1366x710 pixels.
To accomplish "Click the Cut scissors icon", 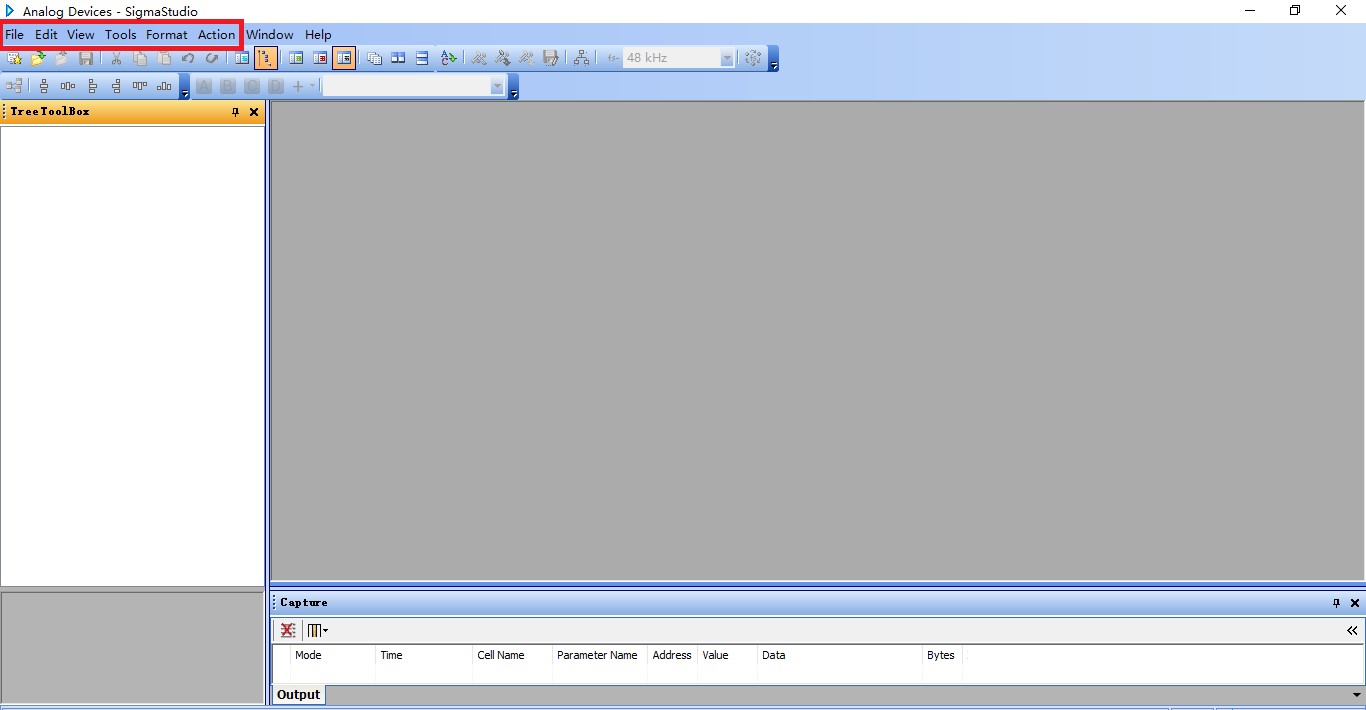I will pyautogui.click(x=116, y=58).
